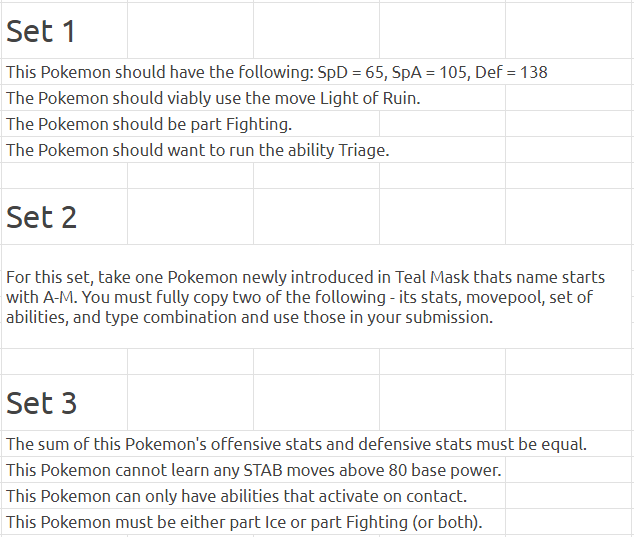The image size is (634, 537).
Task: Select the abilities activate on contact row
Action: 253,496
